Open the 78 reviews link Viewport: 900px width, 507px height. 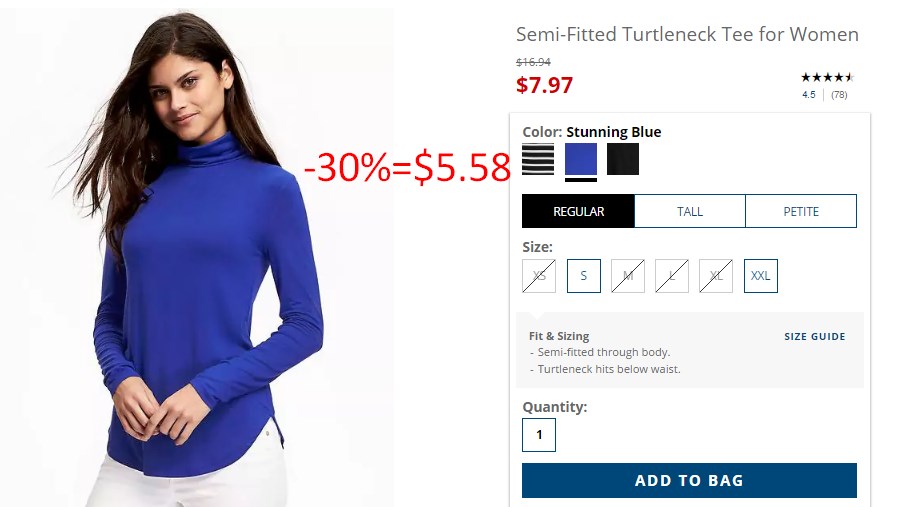839,95
